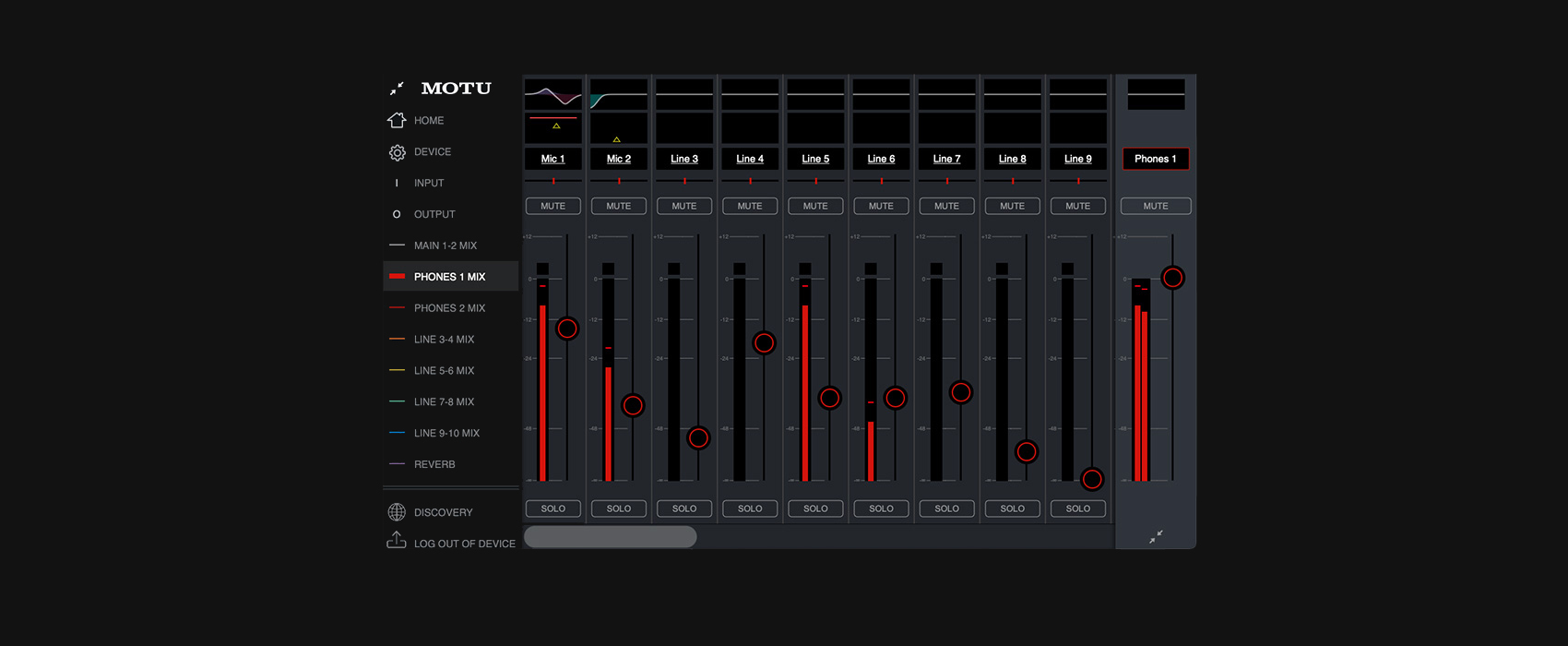Mute the Mic 1 channel
Screen dimensions: 1568x646
(x=553, y=206)
